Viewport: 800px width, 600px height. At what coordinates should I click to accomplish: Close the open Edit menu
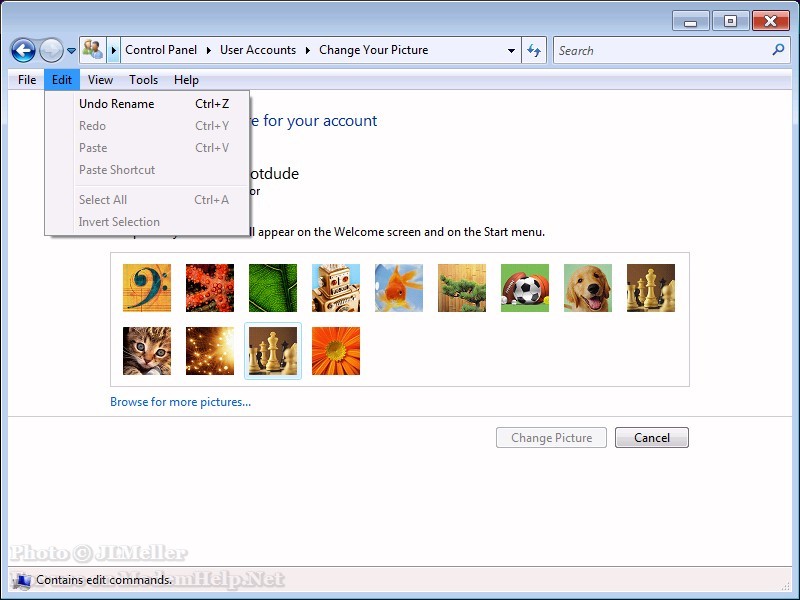point(62,80)
